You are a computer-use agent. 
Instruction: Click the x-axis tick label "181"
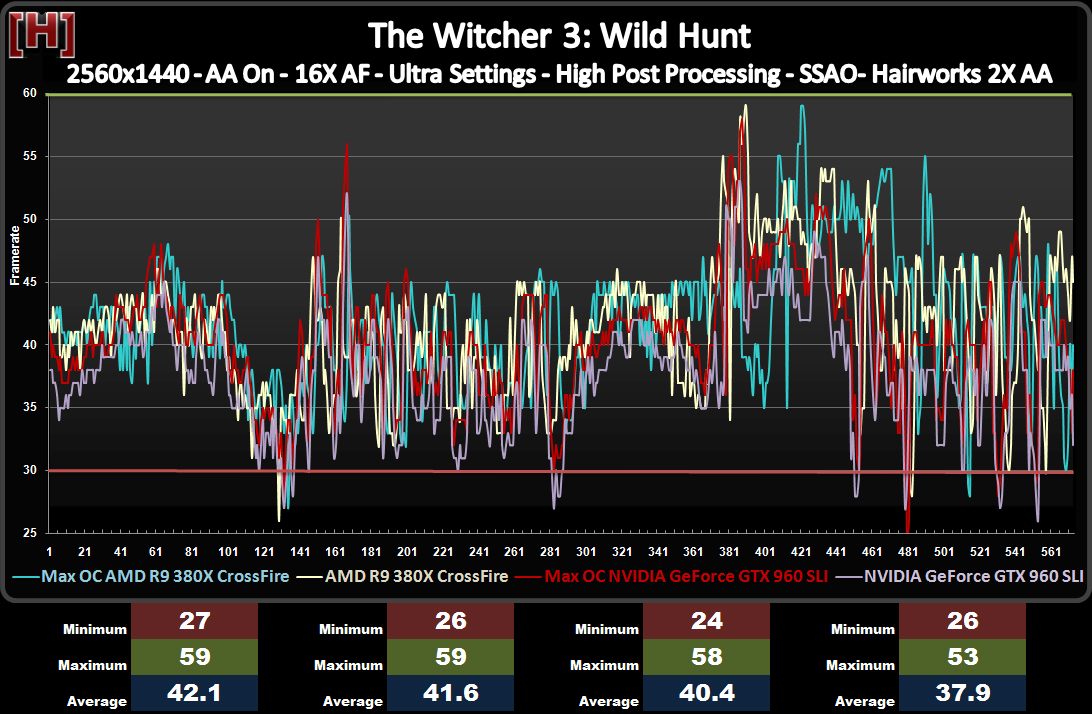(371, 552)
